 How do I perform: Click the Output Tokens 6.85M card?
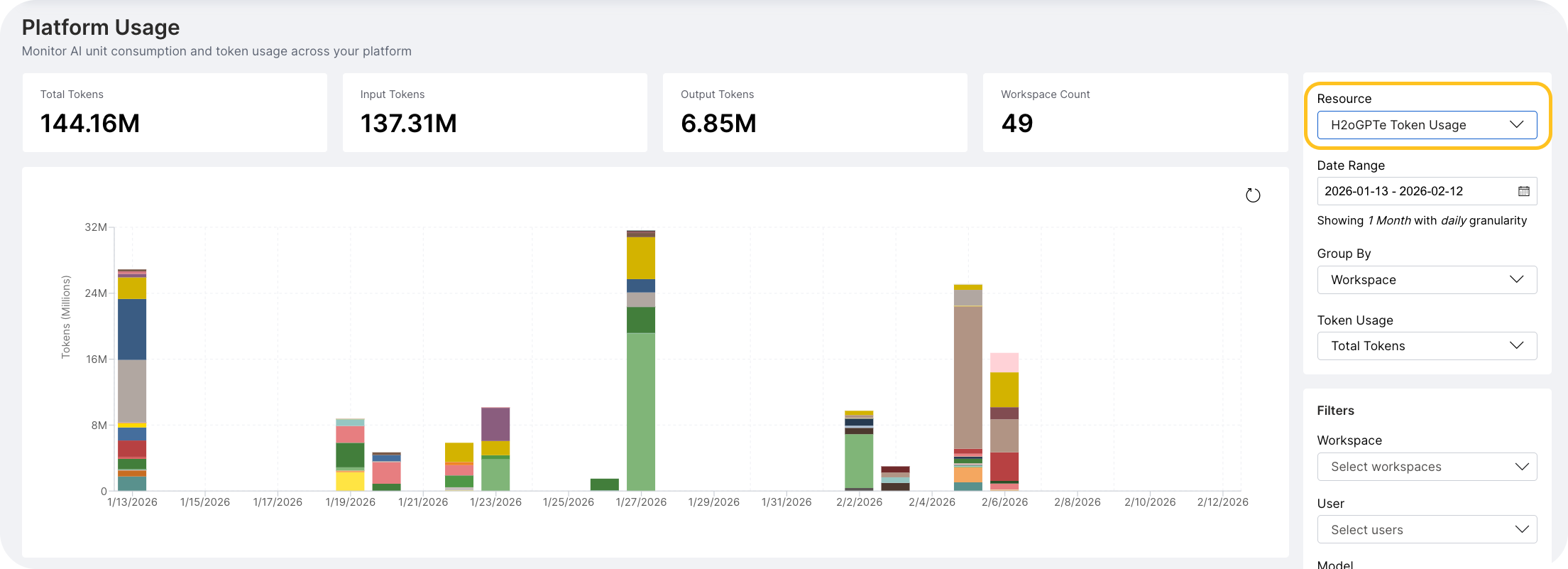point(815,112)
